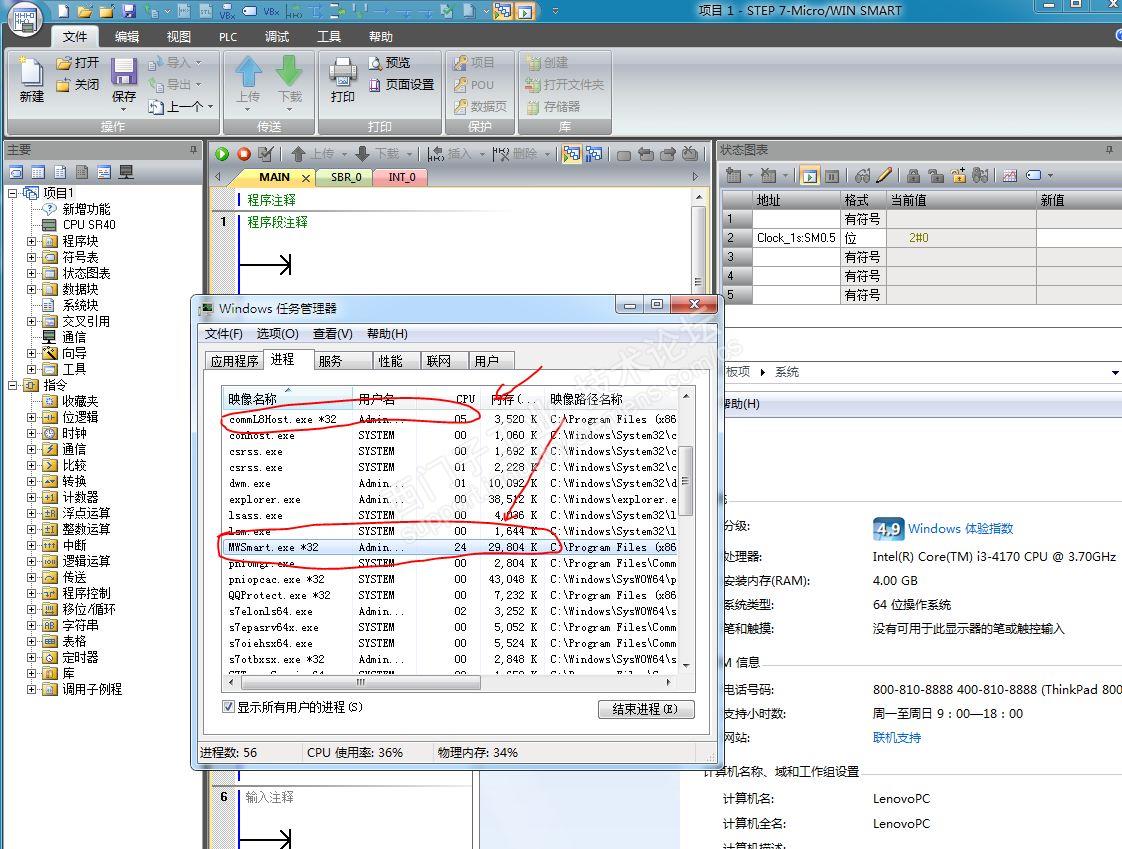Switch to SBR_0 editor tab
1122x849 pixels.
click(346, 177)
